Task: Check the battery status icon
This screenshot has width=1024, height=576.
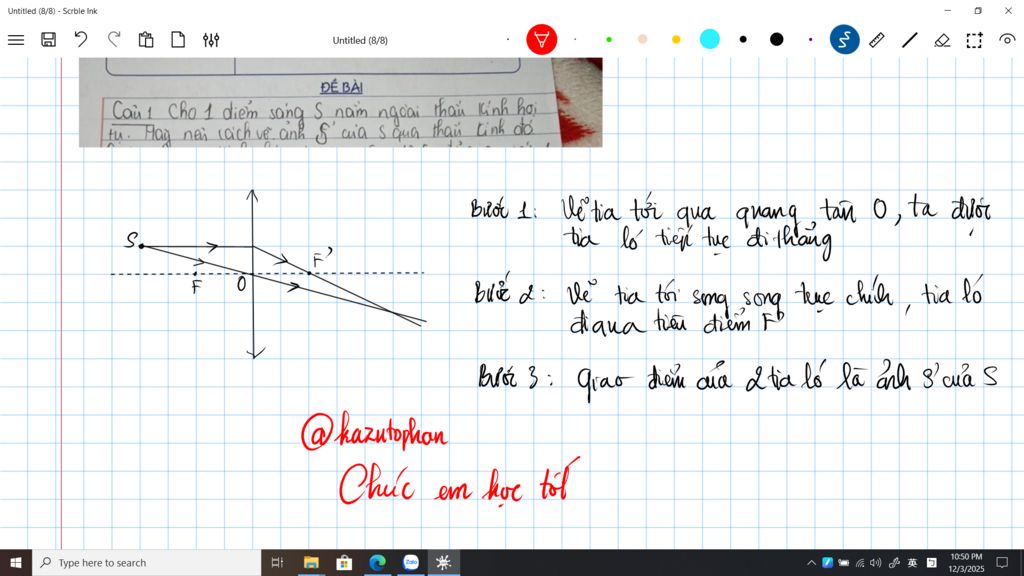Action: point(844,562)
